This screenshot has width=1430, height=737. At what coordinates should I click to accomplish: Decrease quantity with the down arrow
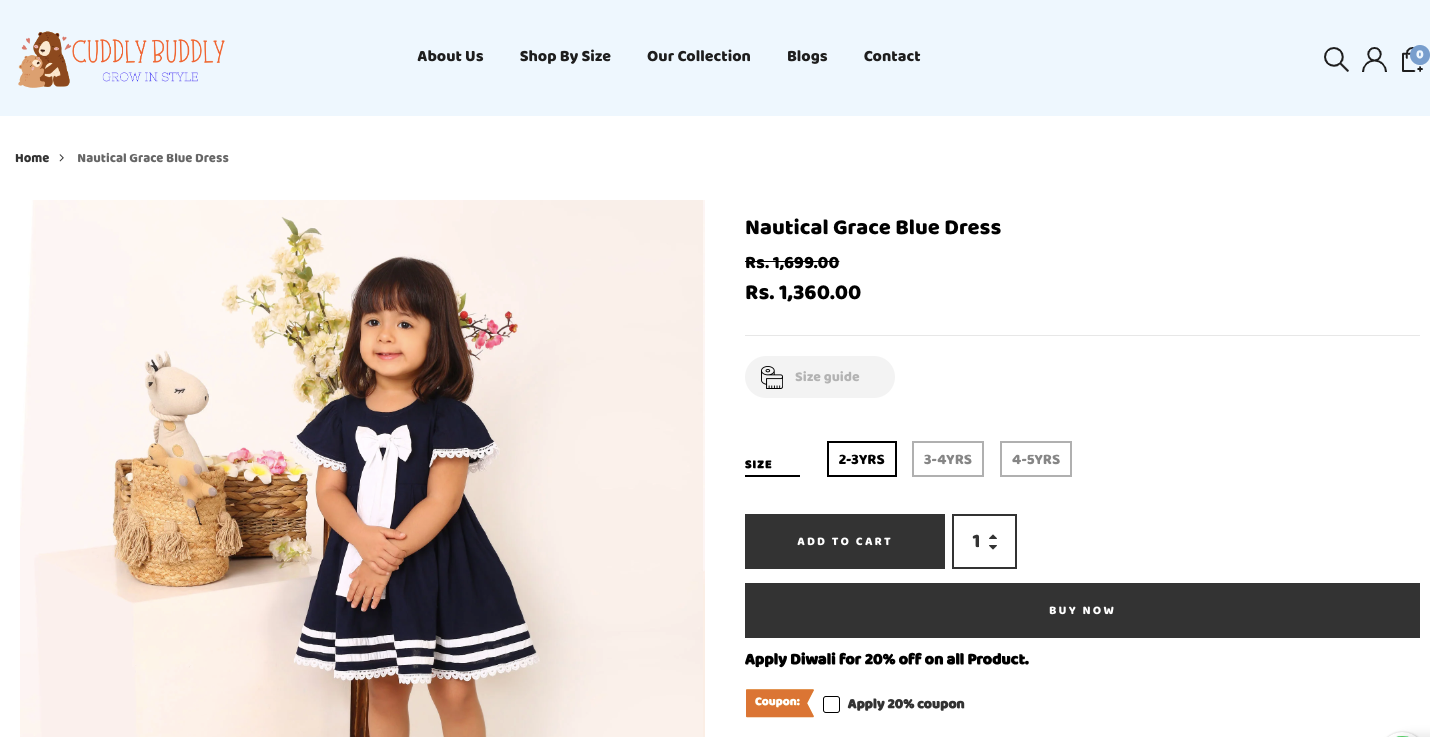point(993,547)
